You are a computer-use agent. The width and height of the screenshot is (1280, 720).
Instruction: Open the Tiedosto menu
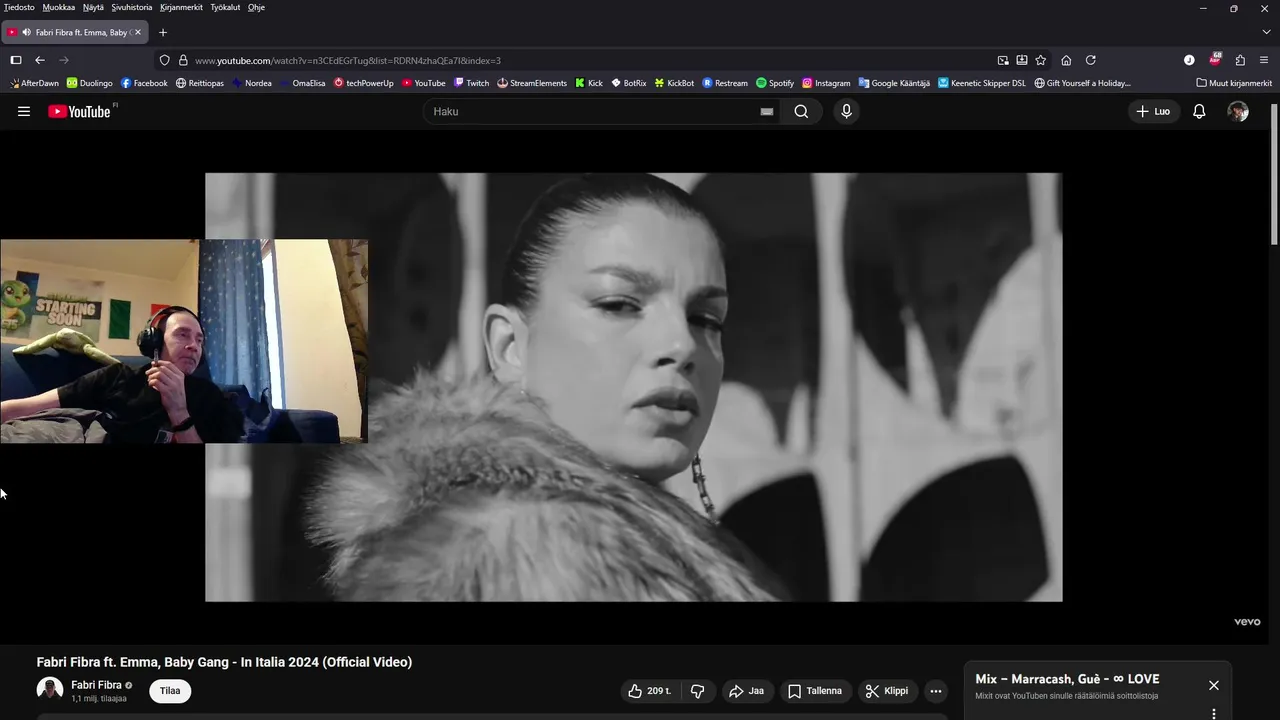point(19,7)
